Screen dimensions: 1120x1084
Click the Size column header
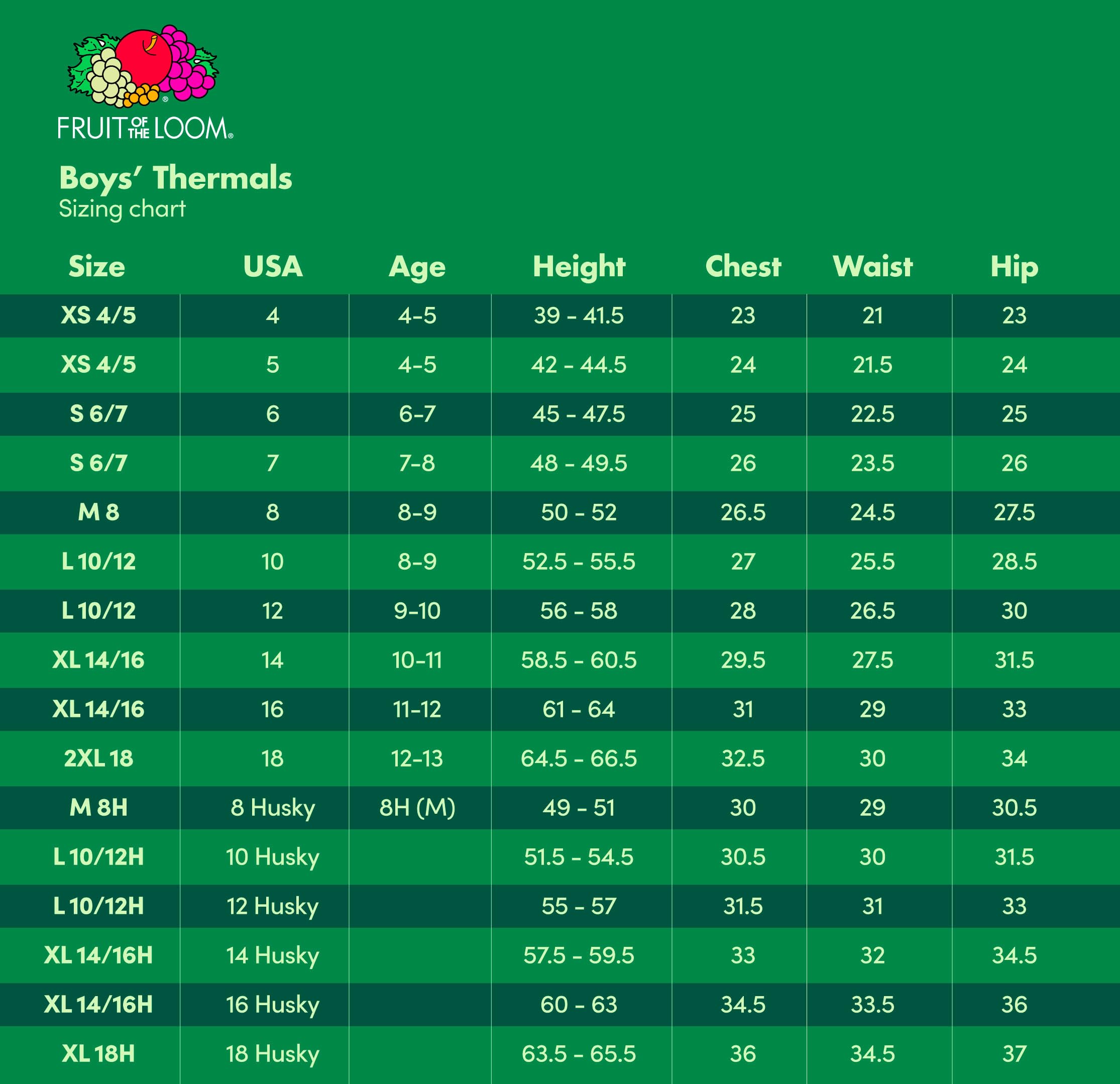coord(96,266)
